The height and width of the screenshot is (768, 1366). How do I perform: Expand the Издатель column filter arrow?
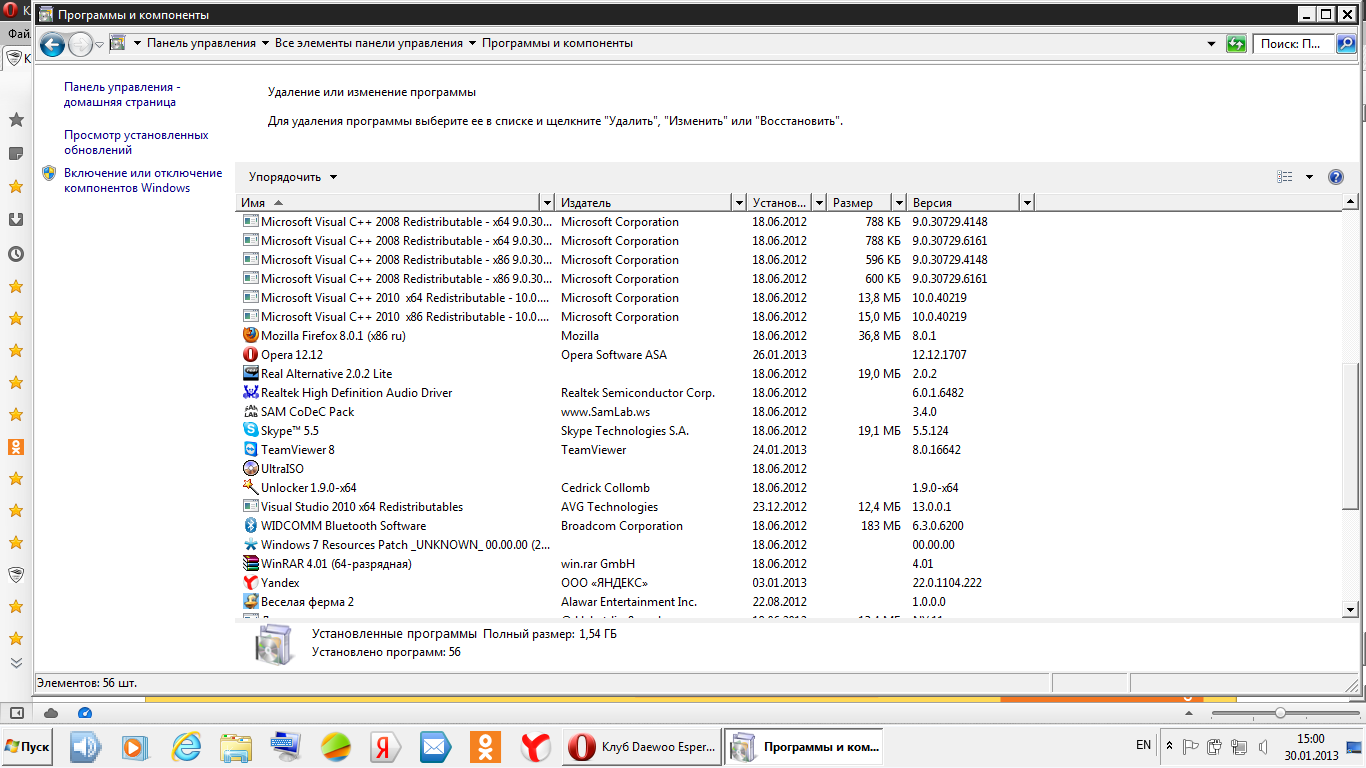point(738,203)
